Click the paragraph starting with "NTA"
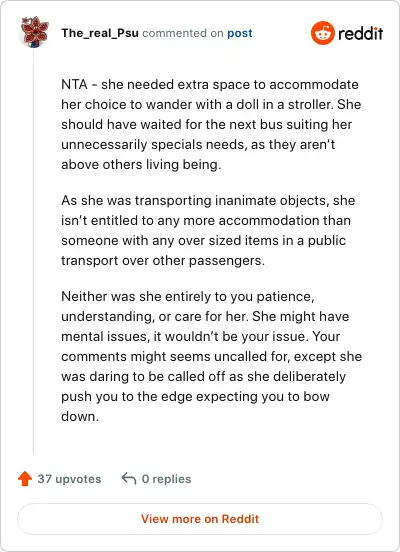The height and width of the screenshot is (552, 400). click(x=211, y=125)
